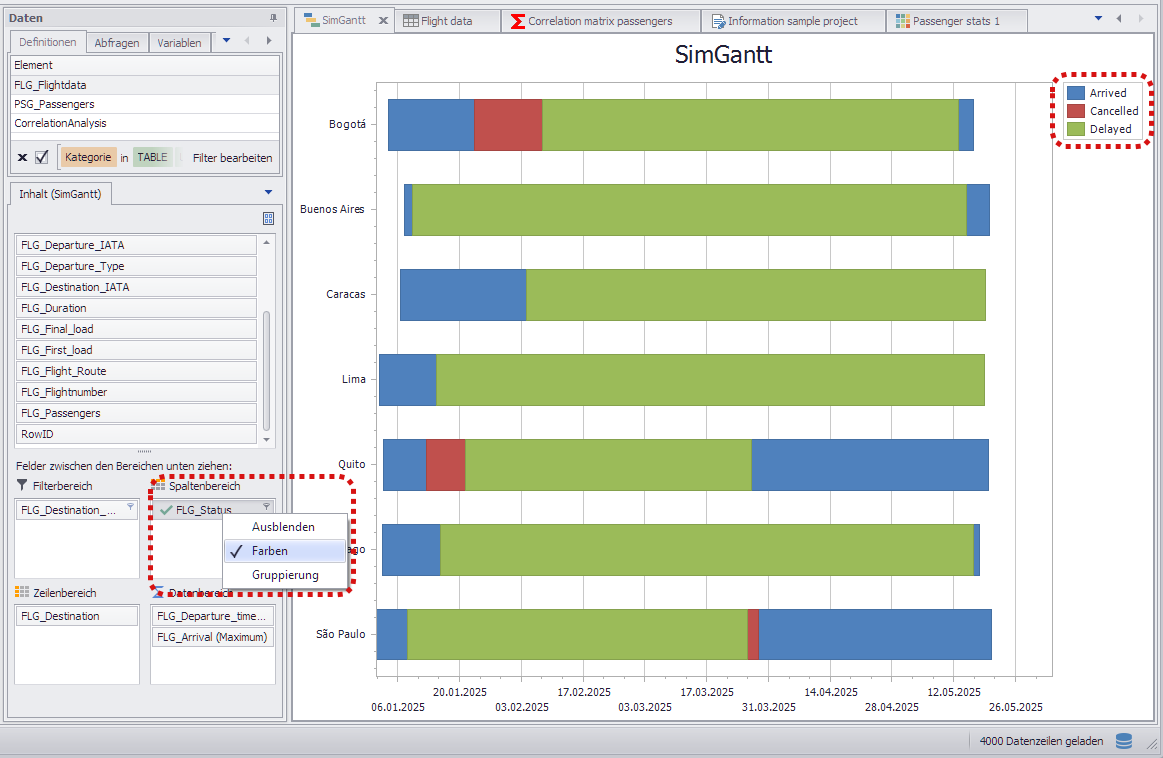Screen dimensions: 1163x758
Task: Open the Daten tabs dropdown arrow
Action: click(226, 40)
